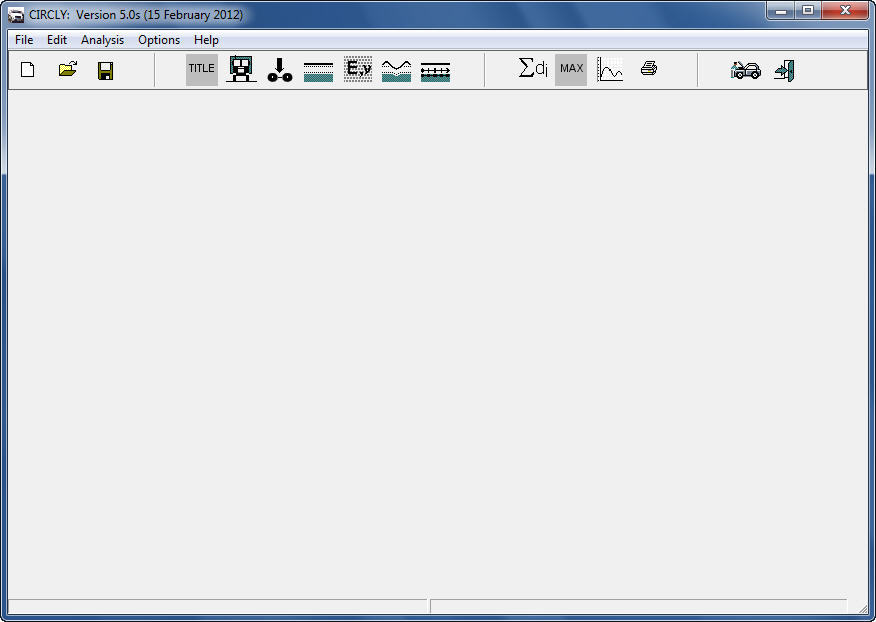This screenshot has height=622, width=876.
Task: Open the File menu
Action: (24, 40)
